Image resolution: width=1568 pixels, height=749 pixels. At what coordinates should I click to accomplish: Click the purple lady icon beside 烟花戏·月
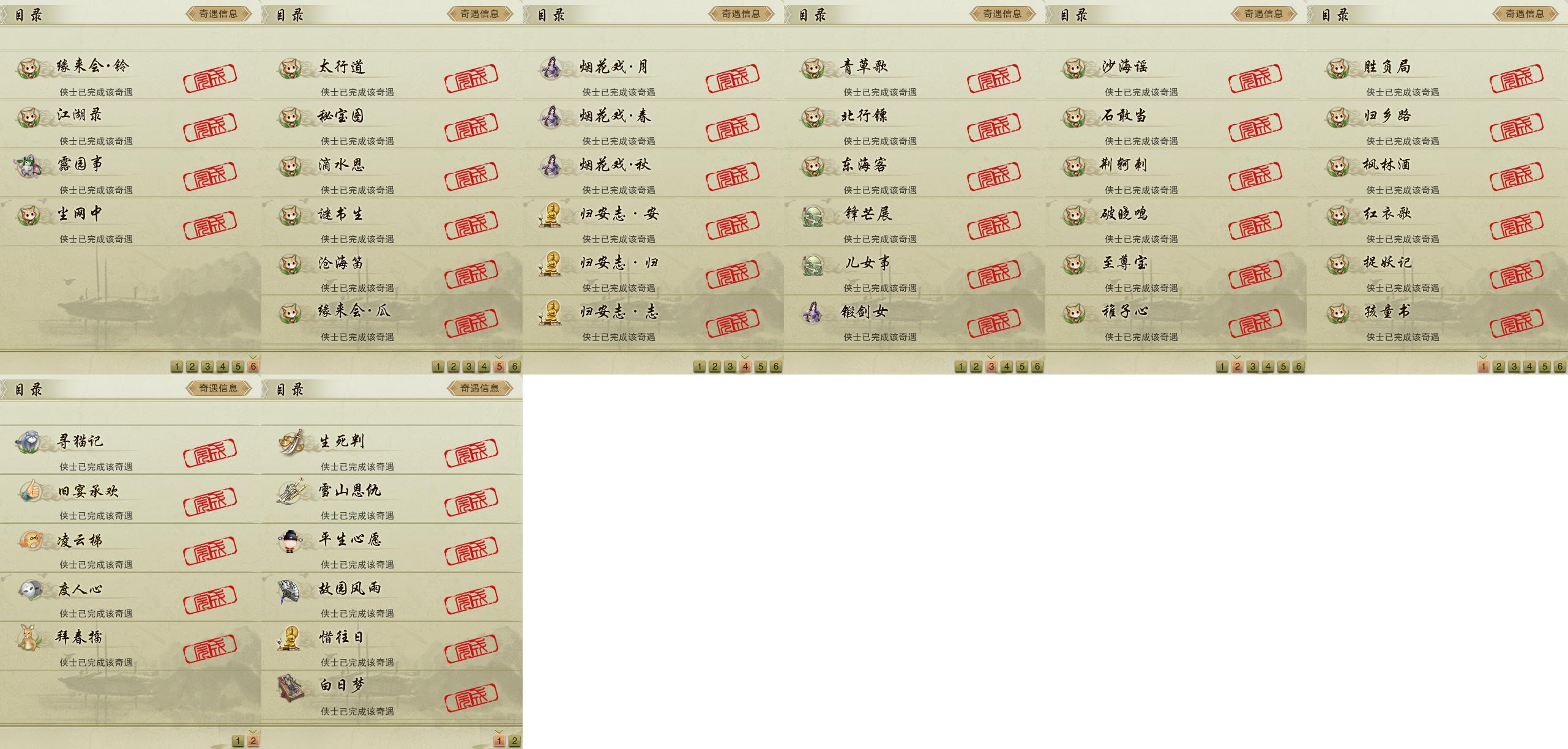tap(551, 68)
